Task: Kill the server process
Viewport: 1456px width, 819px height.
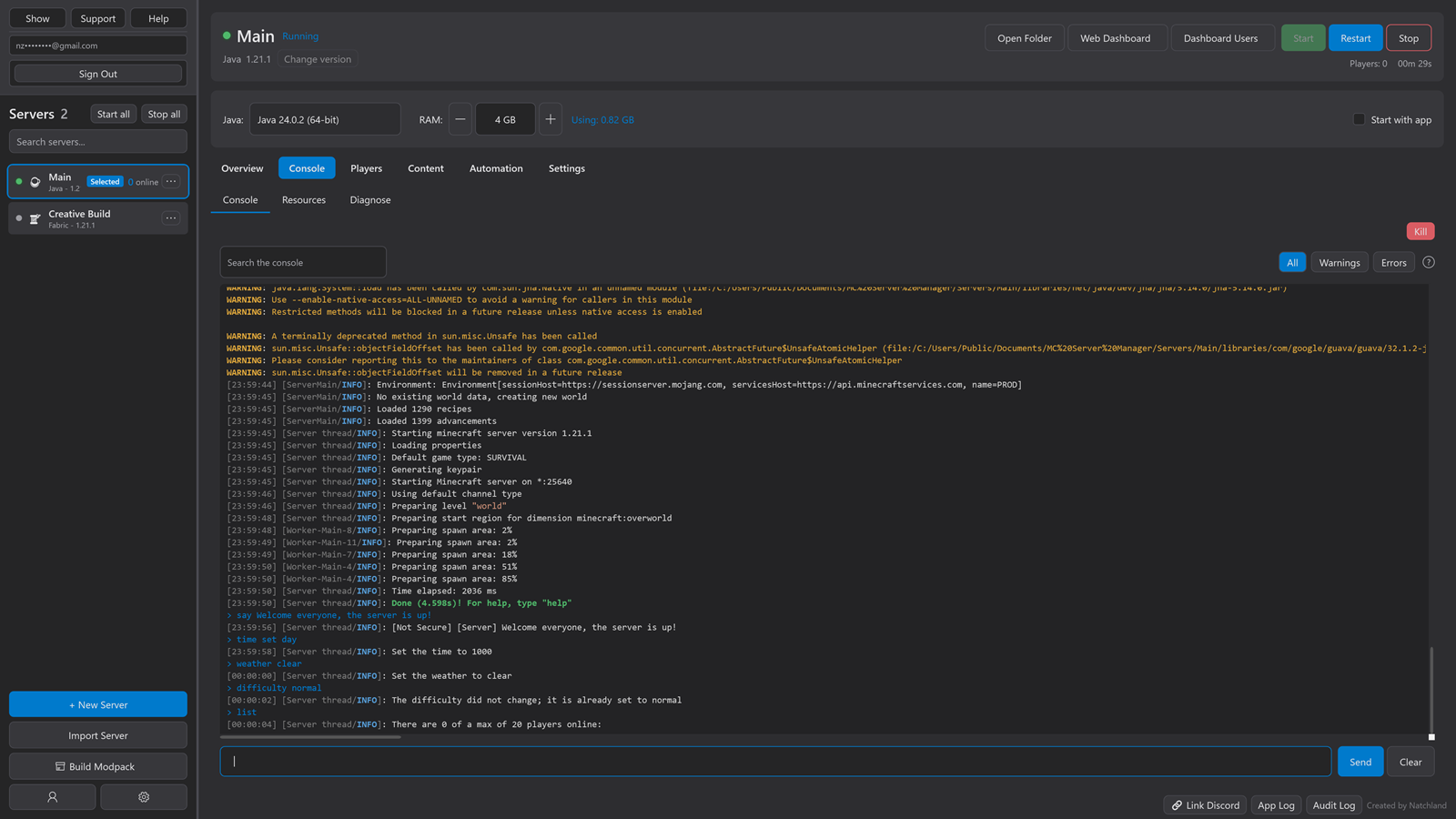Action: point(1421,231)
